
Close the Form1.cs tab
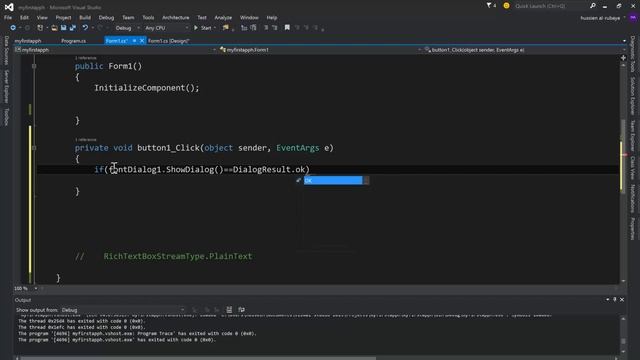(142, 41)
